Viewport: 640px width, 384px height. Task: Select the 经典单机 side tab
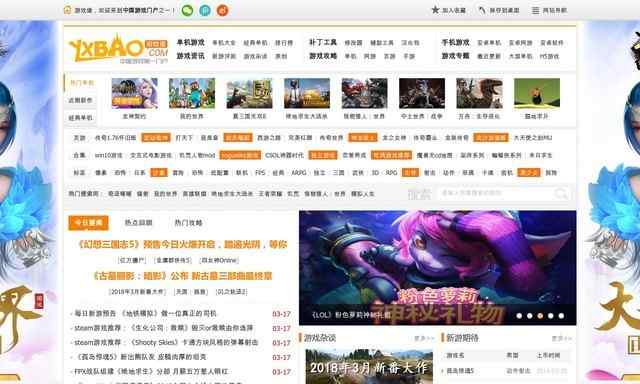click(81, 118)
